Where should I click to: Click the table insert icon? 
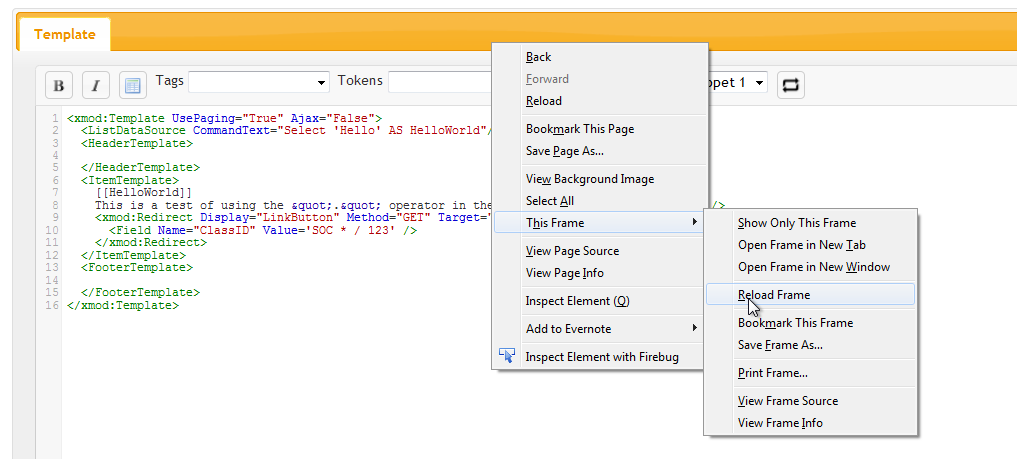pos(133,85)
